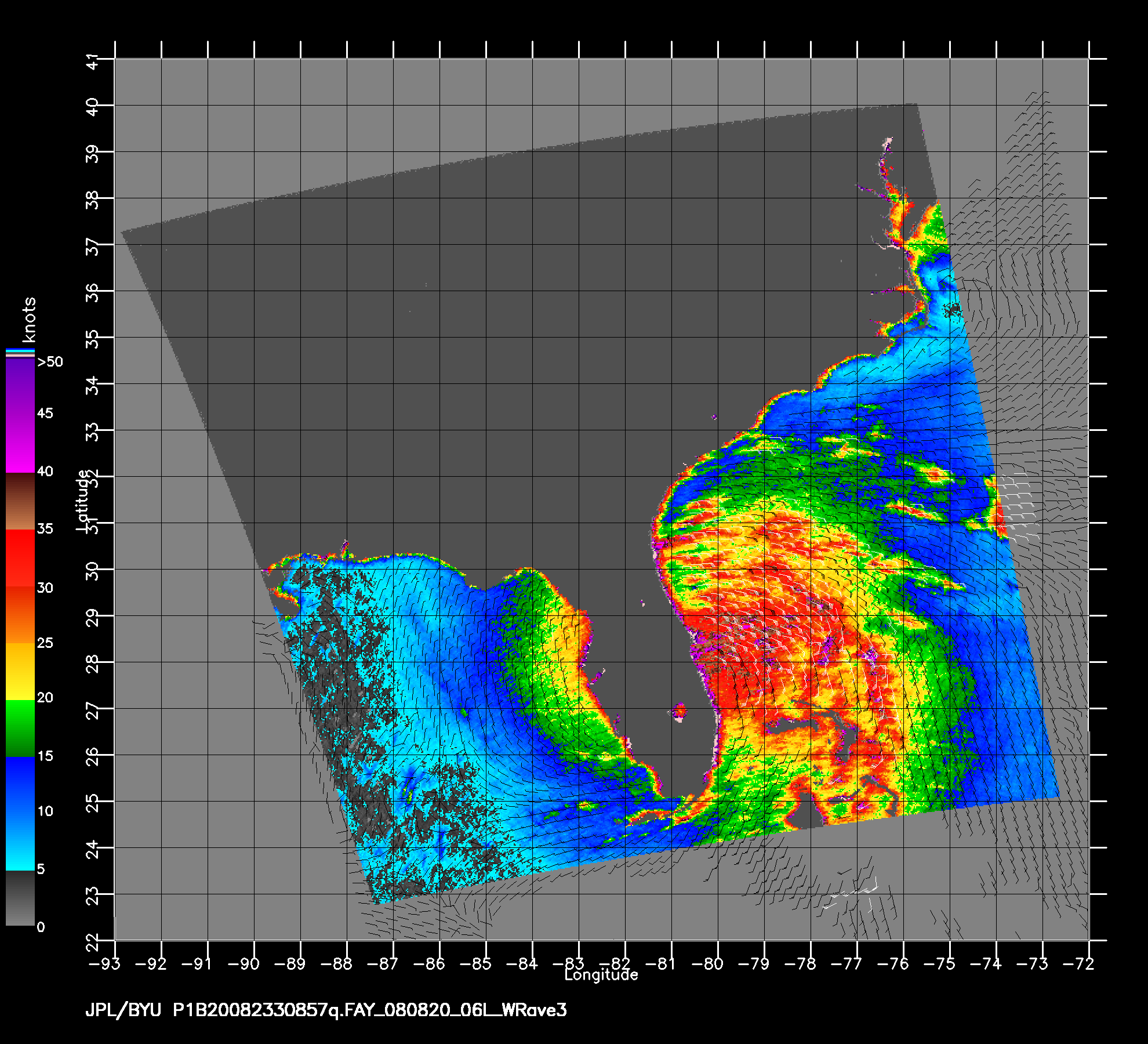Select the cyan 5-10 legend color band
The image size is (1148, 1044).
click(x=20, y=842)
